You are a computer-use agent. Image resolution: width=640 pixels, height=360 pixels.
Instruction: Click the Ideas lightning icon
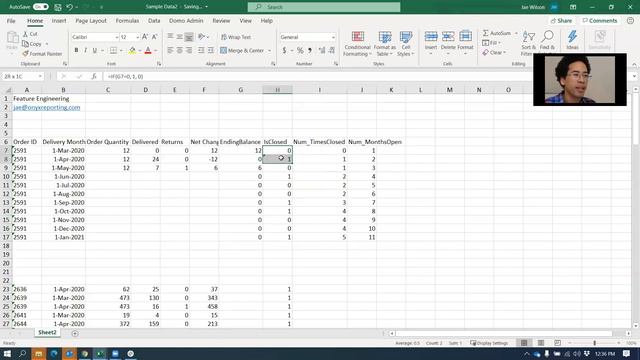[572, 40]
